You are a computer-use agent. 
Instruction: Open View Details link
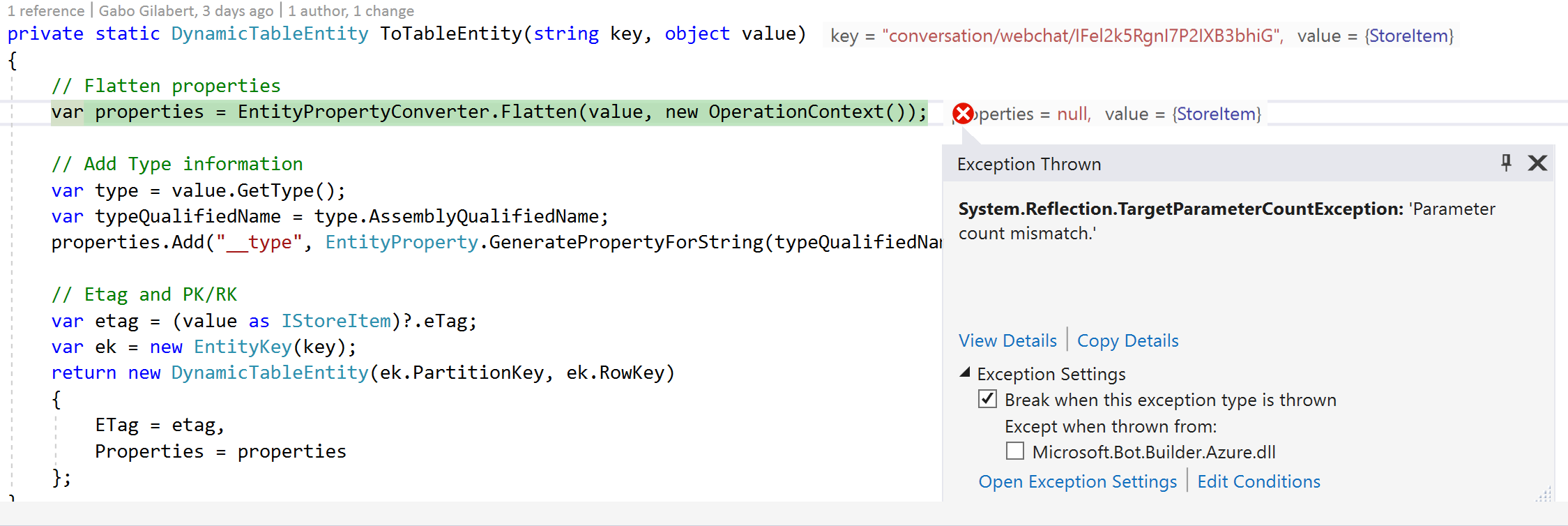pyautogui.click(x=1007, y=340)
